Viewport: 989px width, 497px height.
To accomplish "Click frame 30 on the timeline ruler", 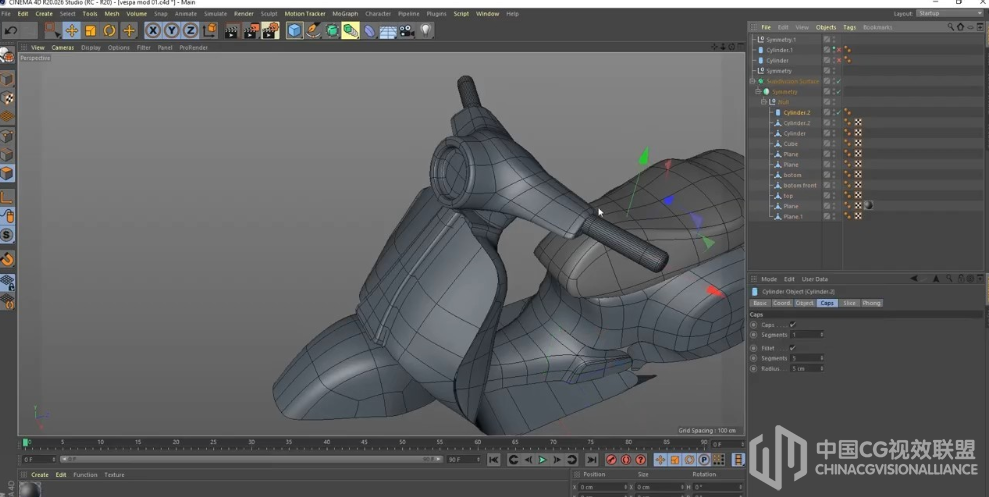I will pos(251,442).
